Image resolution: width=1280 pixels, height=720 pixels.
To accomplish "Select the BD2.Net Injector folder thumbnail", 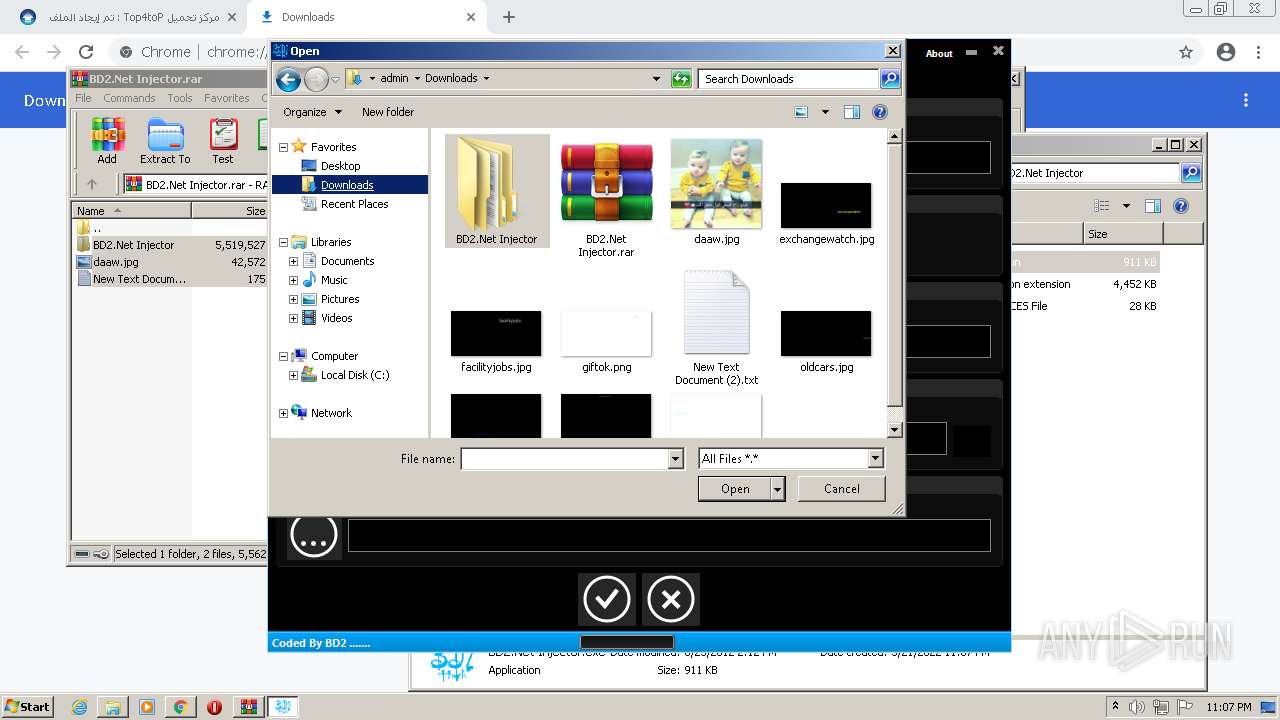I will coord(497,191).
